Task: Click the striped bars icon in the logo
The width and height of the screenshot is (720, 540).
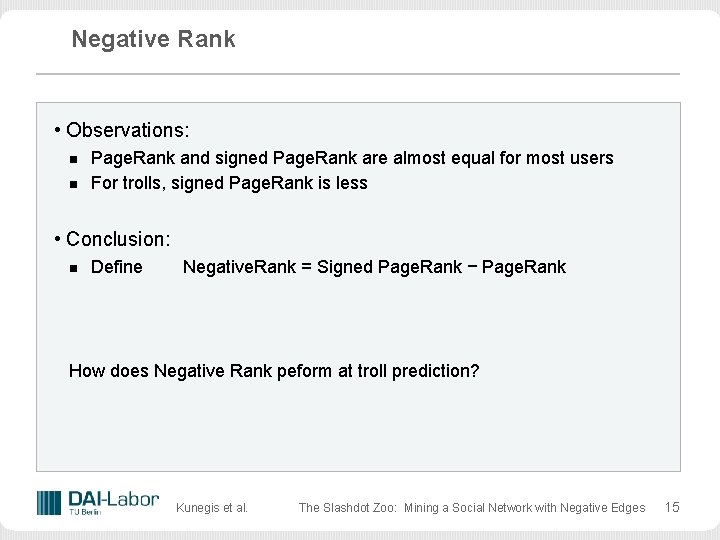Action: 49,503
